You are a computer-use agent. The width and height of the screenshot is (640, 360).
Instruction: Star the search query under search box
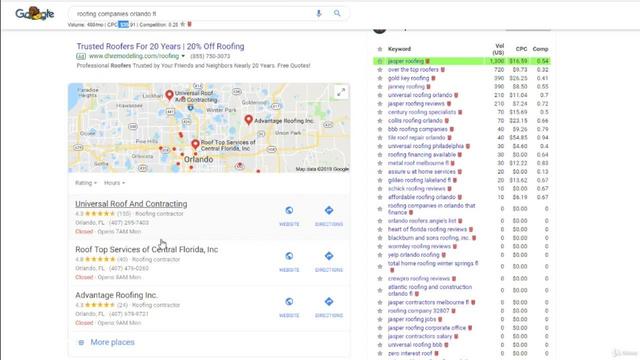pos(183,24)
